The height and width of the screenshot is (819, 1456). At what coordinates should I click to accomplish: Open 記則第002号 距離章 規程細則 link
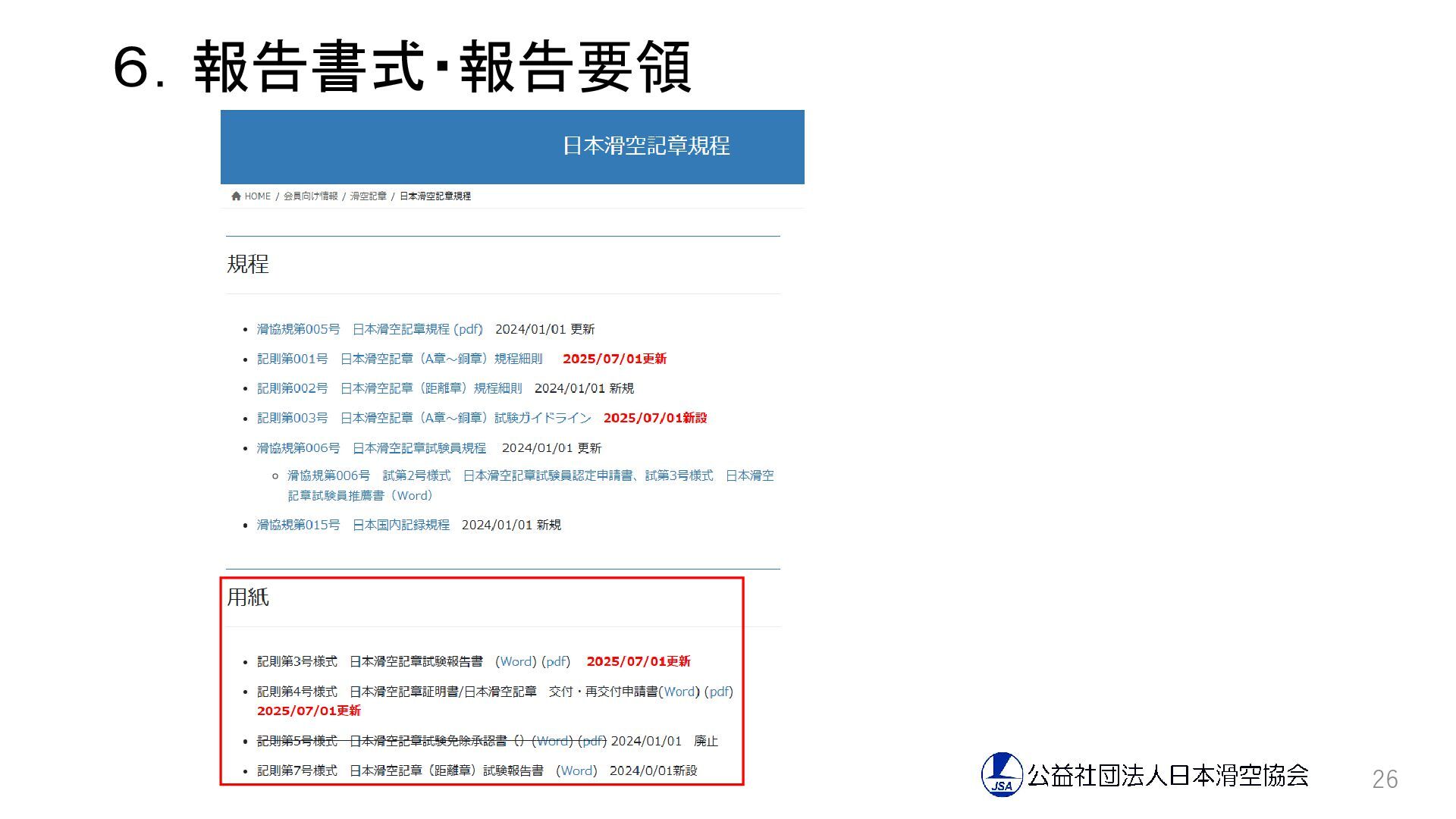[389, 388]
